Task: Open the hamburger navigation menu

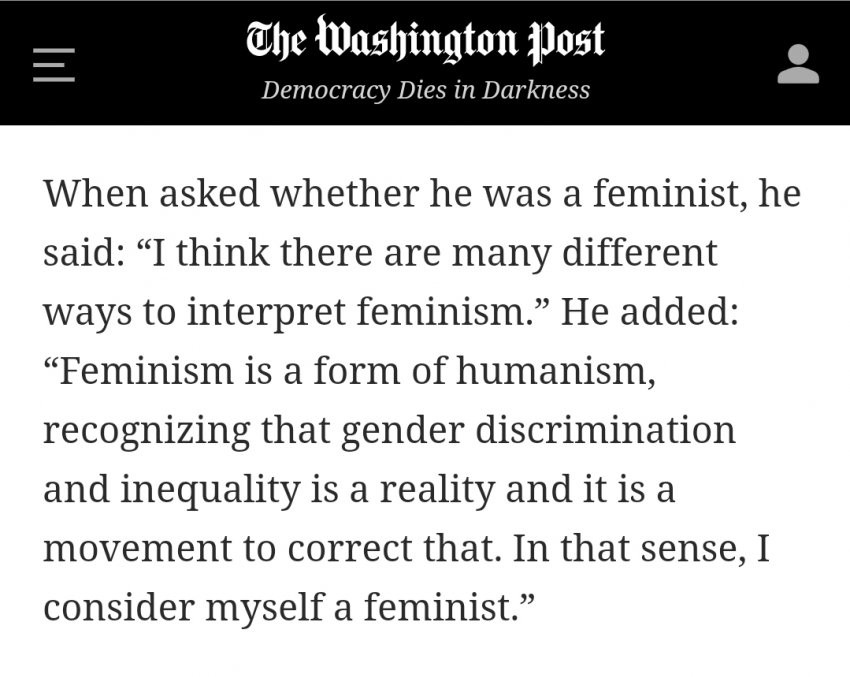Action: [54, 65]
